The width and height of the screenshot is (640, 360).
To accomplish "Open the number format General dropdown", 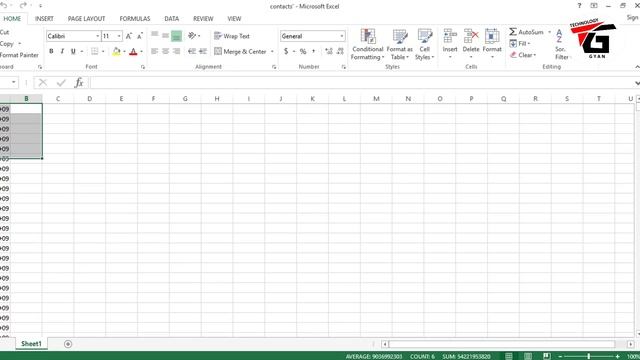I will pos(342,36).
